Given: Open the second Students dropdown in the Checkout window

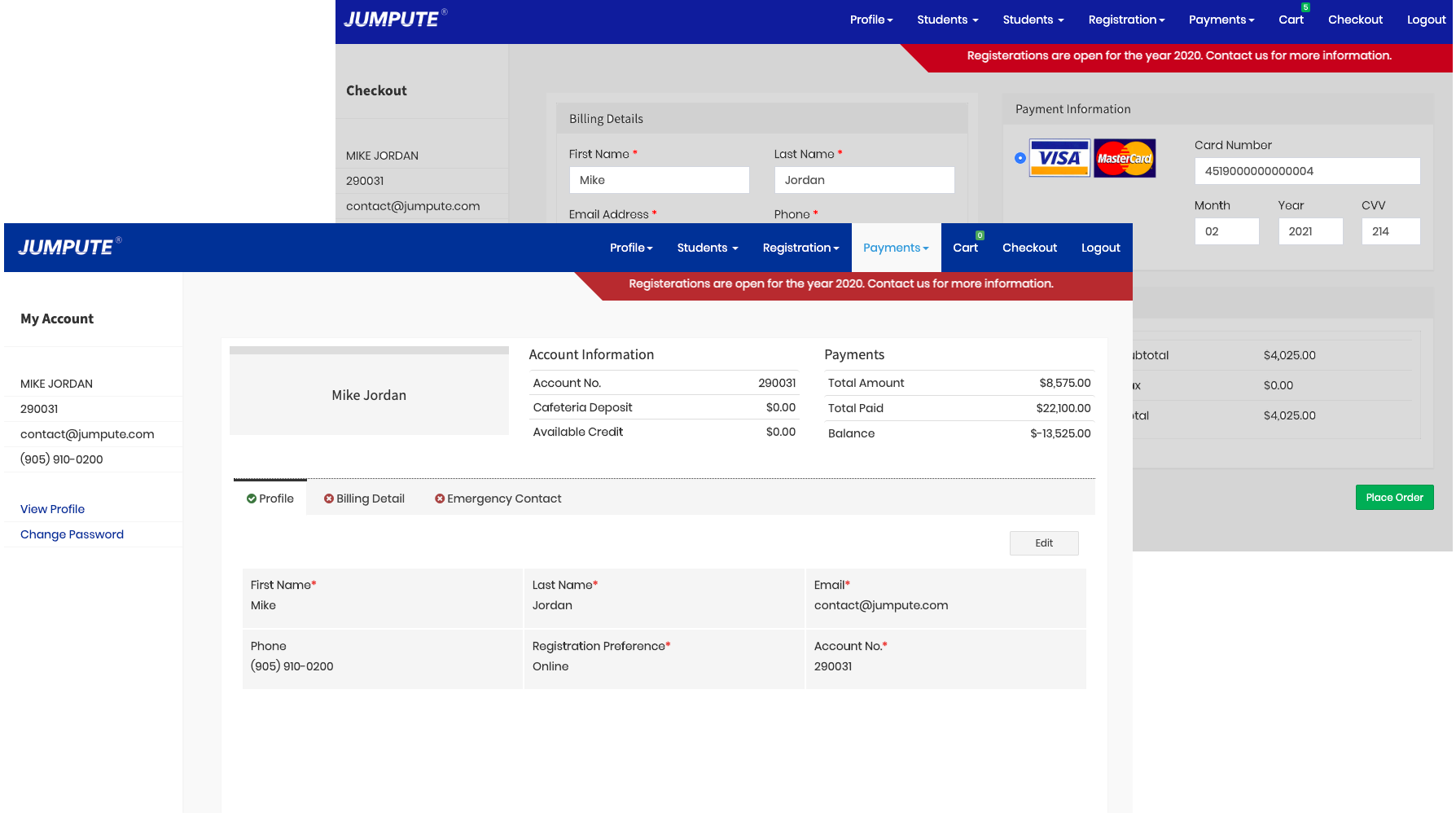Looking at the screenshot, I should 1033,20.
